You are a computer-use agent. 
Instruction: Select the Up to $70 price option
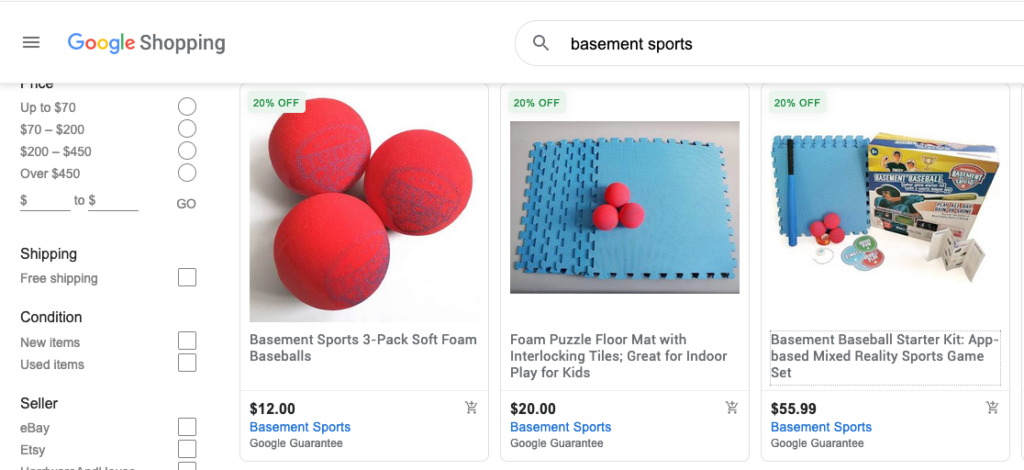187,107
